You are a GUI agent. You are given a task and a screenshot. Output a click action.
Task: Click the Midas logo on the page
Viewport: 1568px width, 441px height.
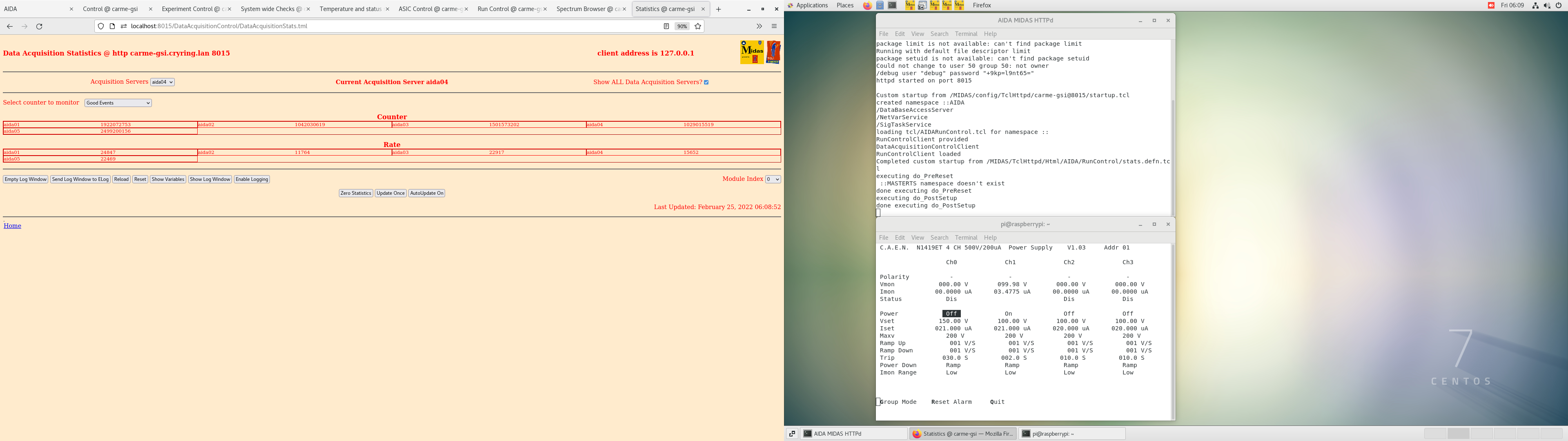pos(752,52)
